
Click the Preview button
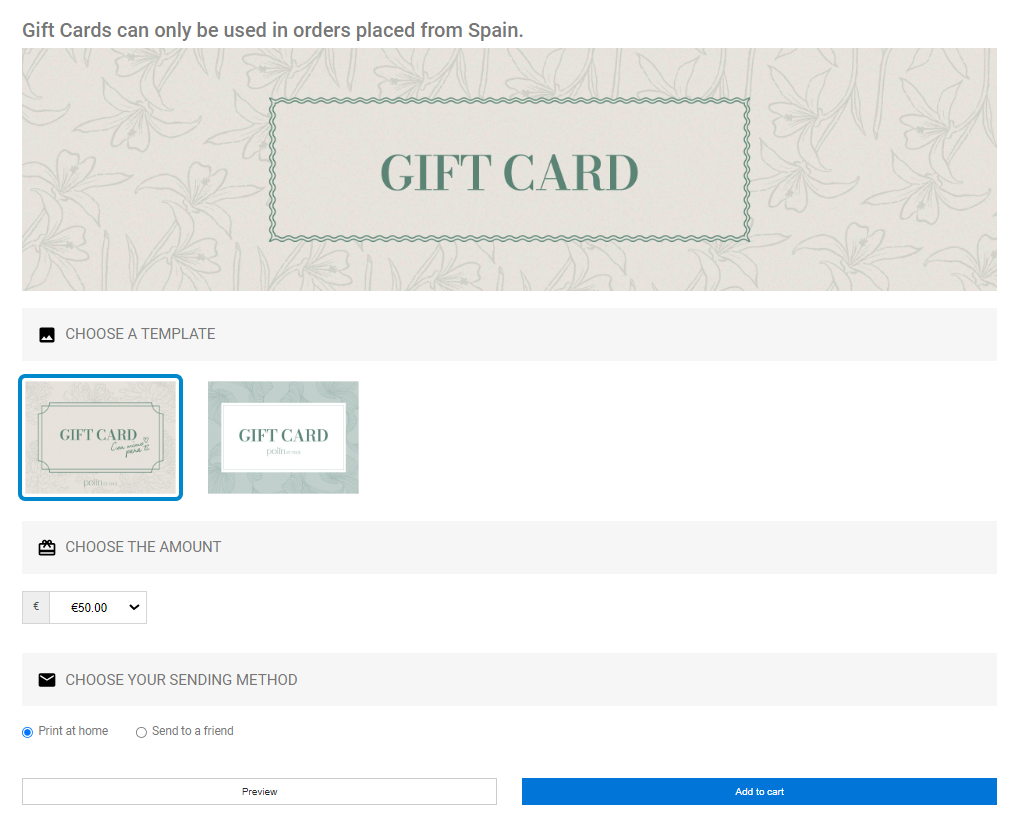260,791
